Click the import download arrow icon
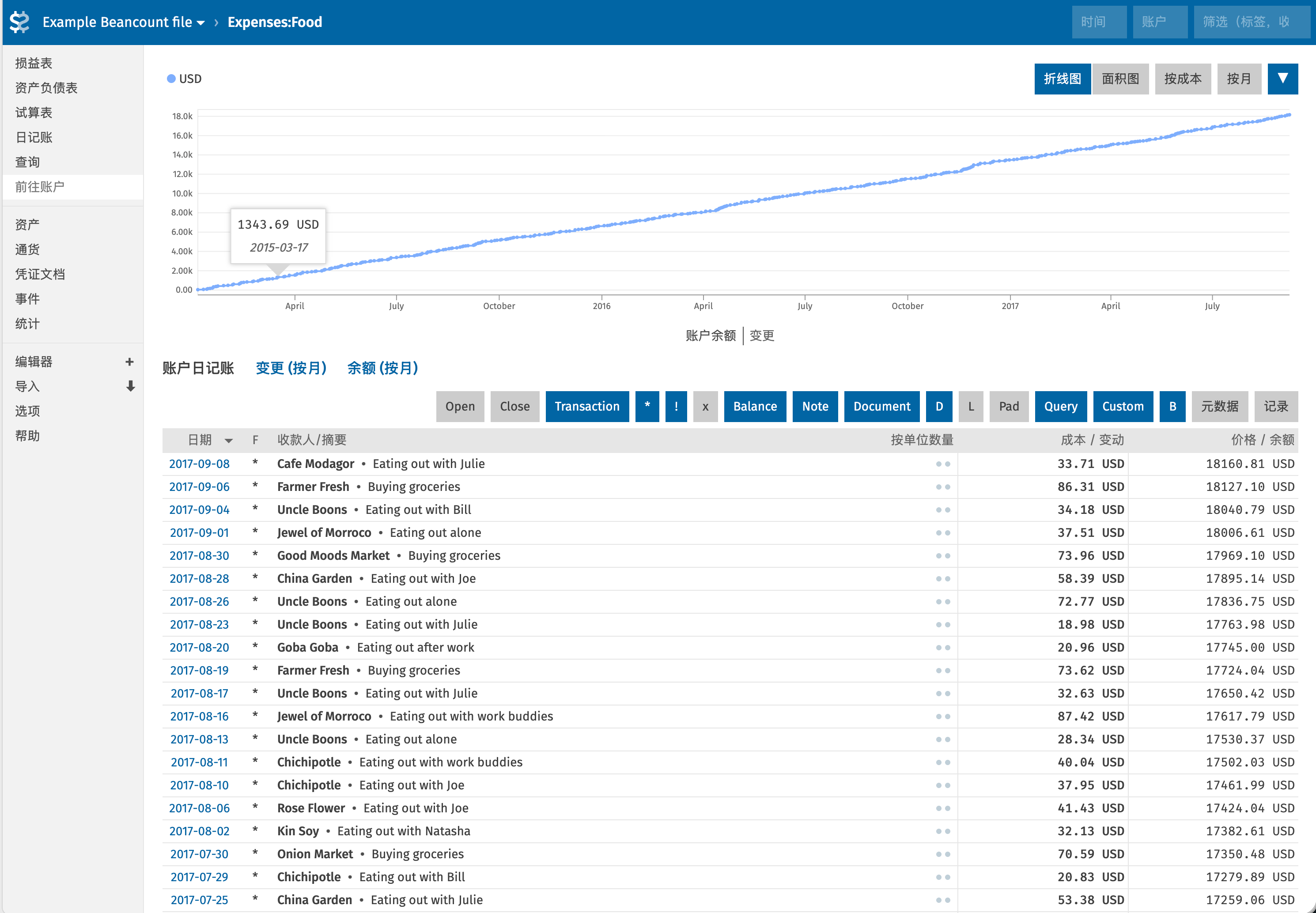This screenshot has height=913, width=1316. coord(130,386)
